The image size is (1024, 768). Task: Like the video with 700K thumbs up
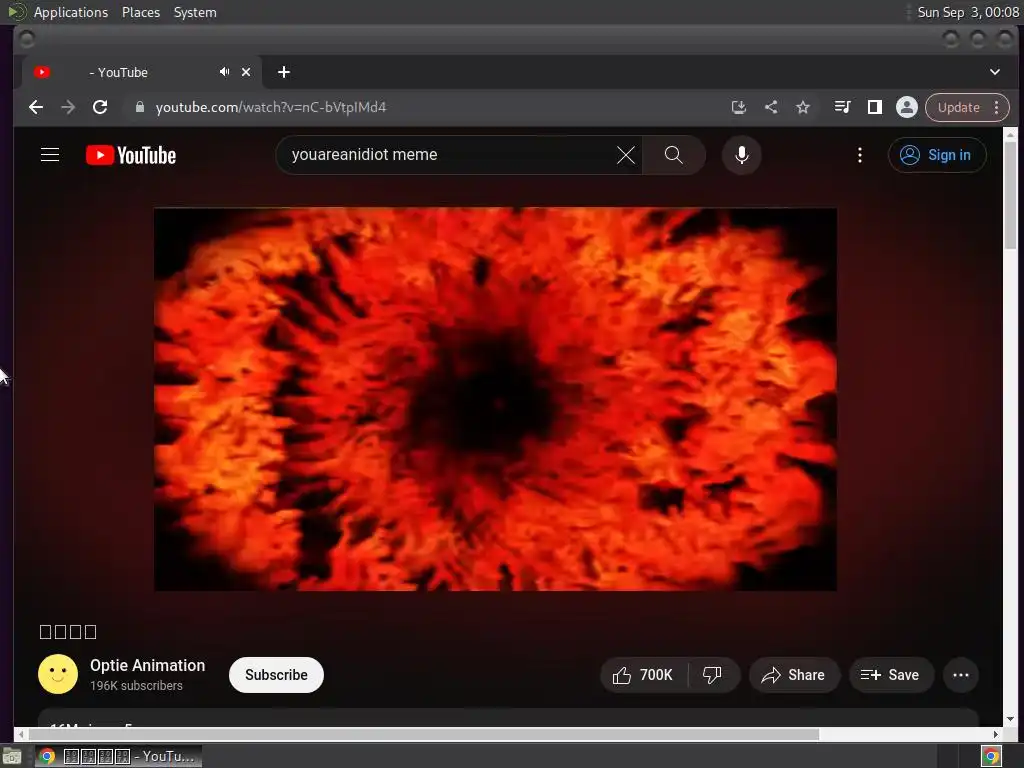point(643,675)
